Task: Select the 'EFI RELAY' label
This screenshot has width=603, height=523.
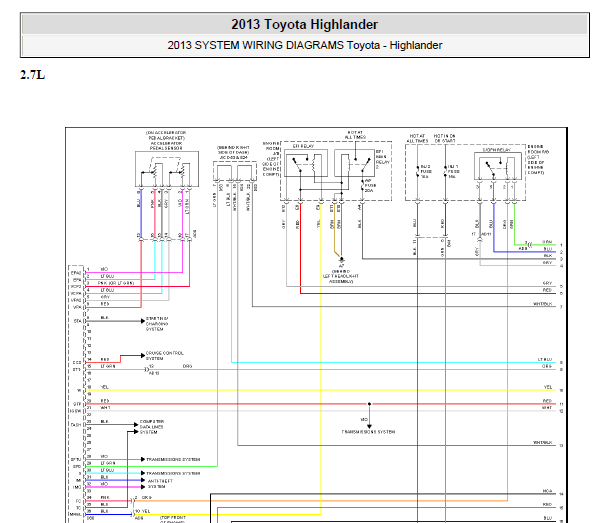Action: 303,146
